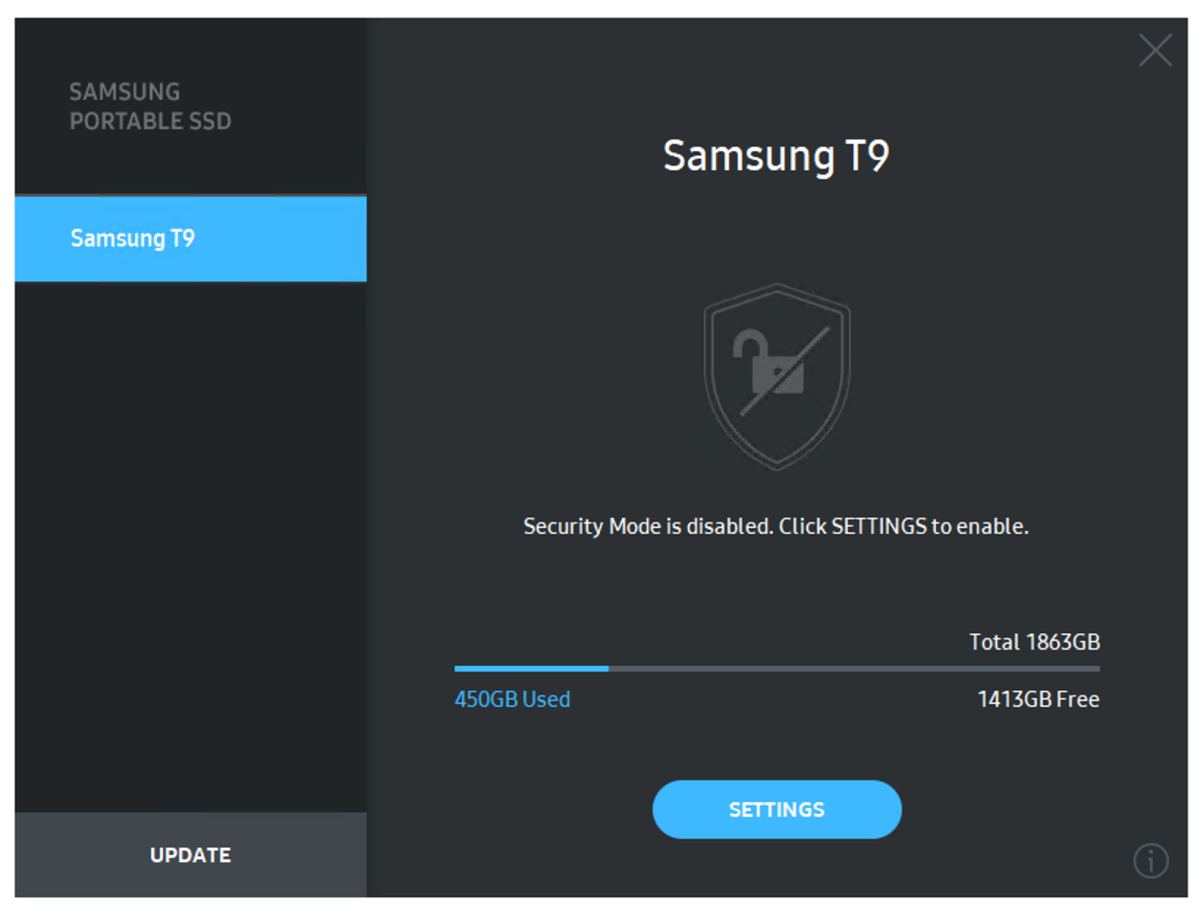
Task: Click the word SETTINGS in security message
Action: pyautogui.click(x=879, y=526)
